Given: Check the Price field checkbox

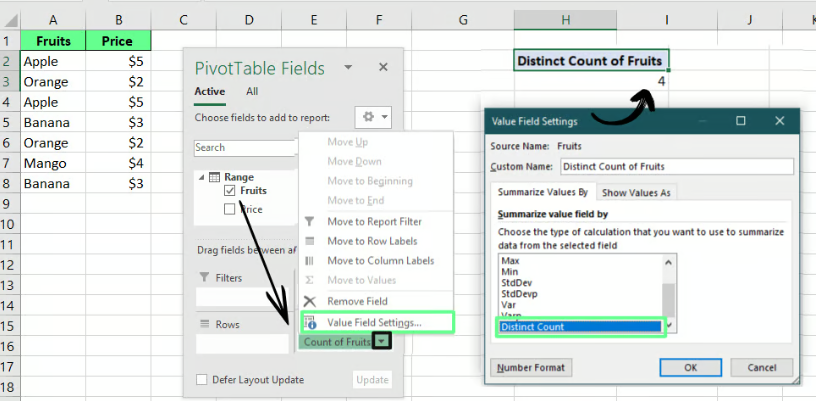Looking at the screenshot, I should (231, 210).
